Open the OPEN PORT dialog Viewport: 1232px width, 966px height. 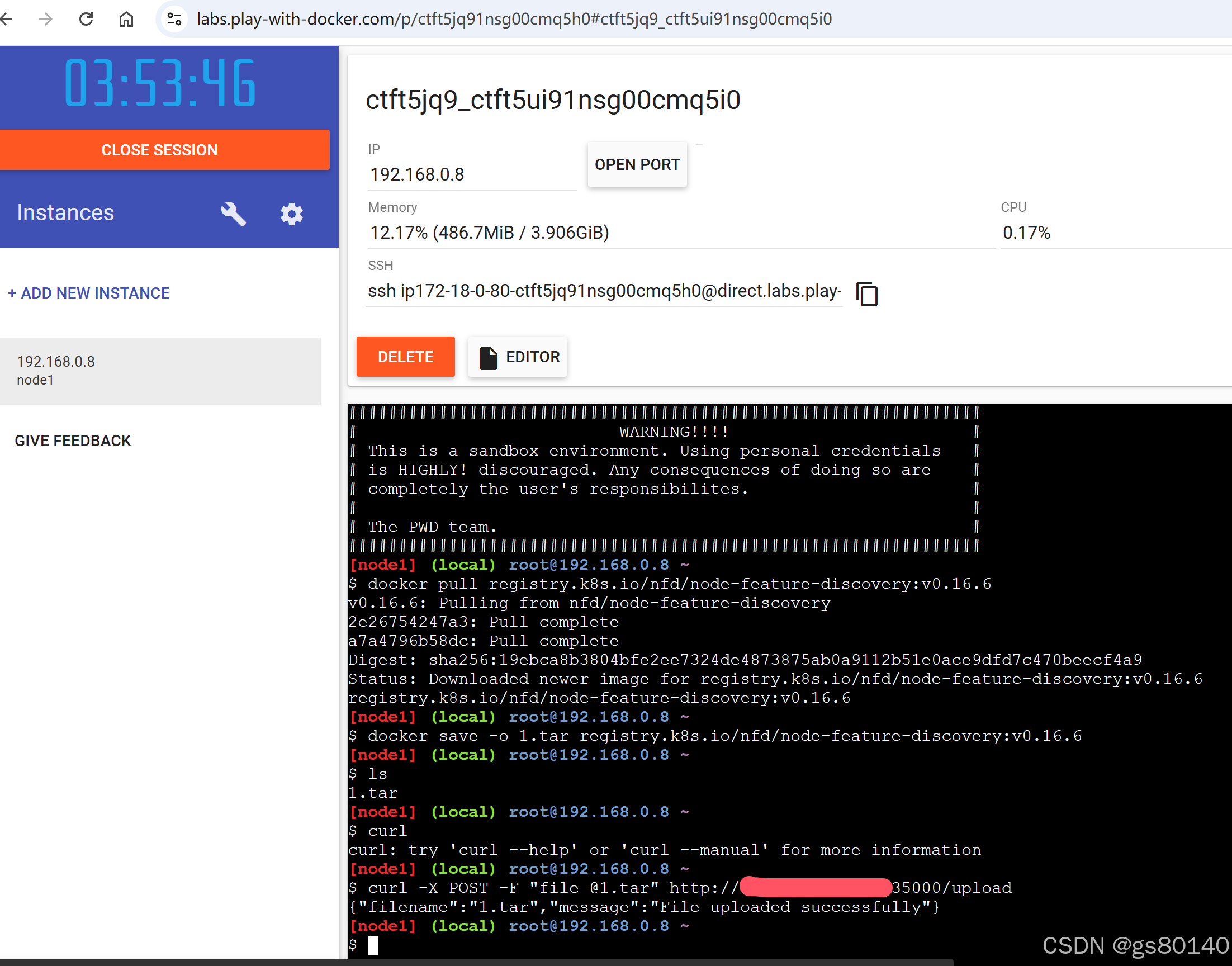tap(637, 164)
